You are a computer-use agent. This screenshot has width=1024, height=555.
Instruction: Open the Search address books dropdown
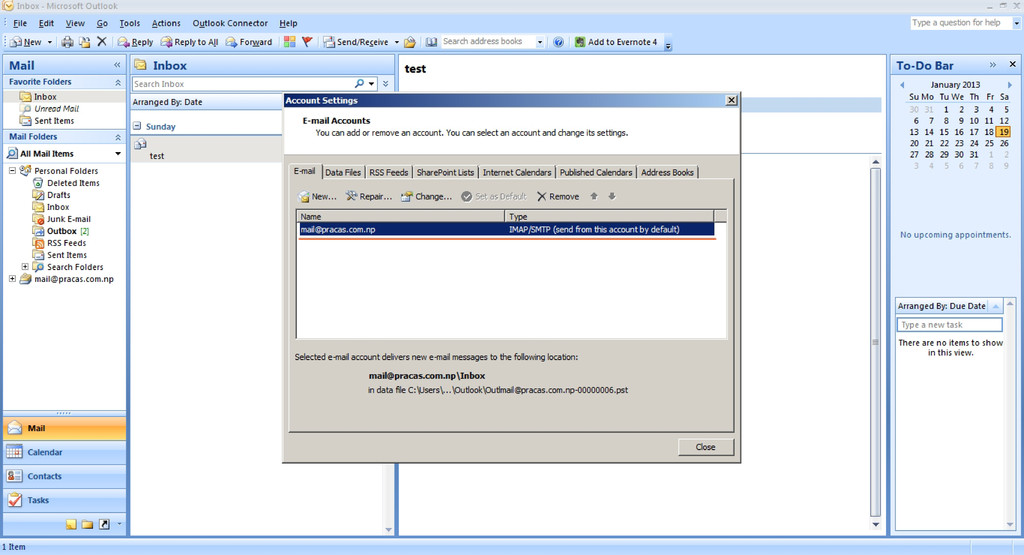point(539,42)
